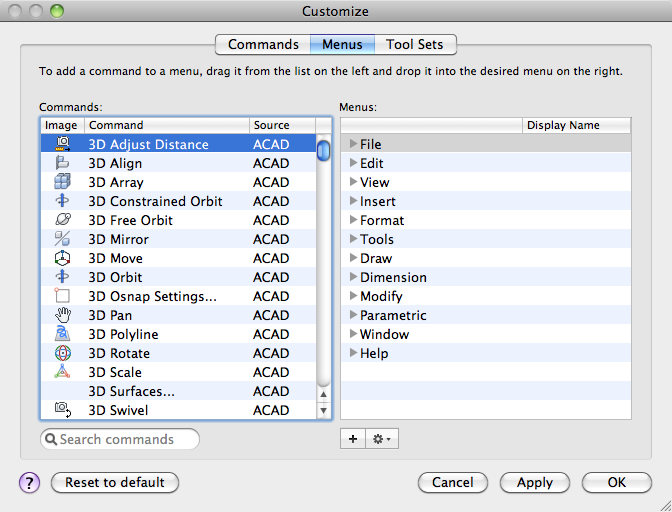Click the Apply button
This screenshot has width=672, height=512.
[534, 483]
